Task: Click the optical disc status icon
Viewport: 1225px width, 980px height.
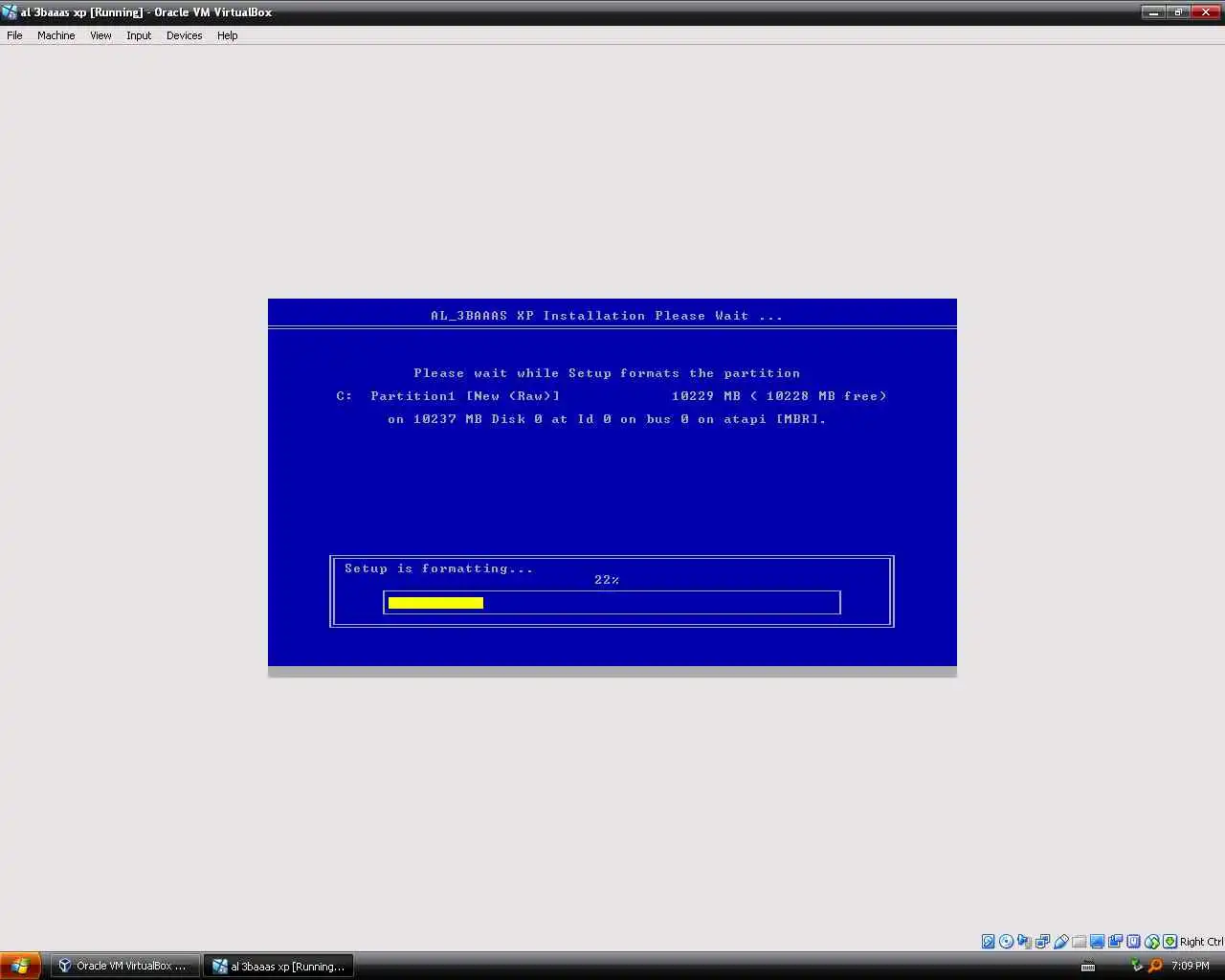Action: (x=1006, y=942)
